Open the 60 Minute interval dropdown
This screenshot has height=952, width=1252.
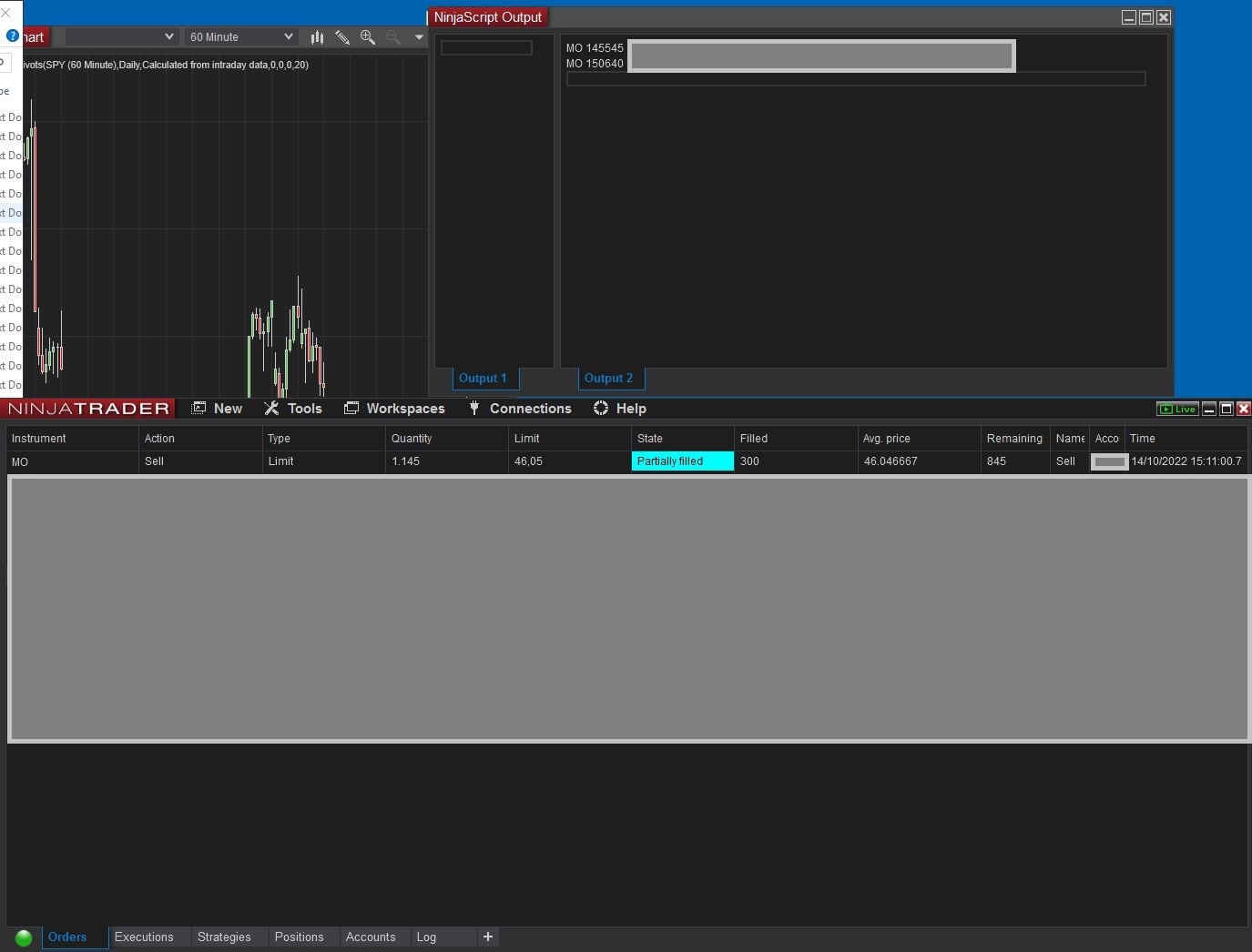pyautogui.click(x=241, y=37)
